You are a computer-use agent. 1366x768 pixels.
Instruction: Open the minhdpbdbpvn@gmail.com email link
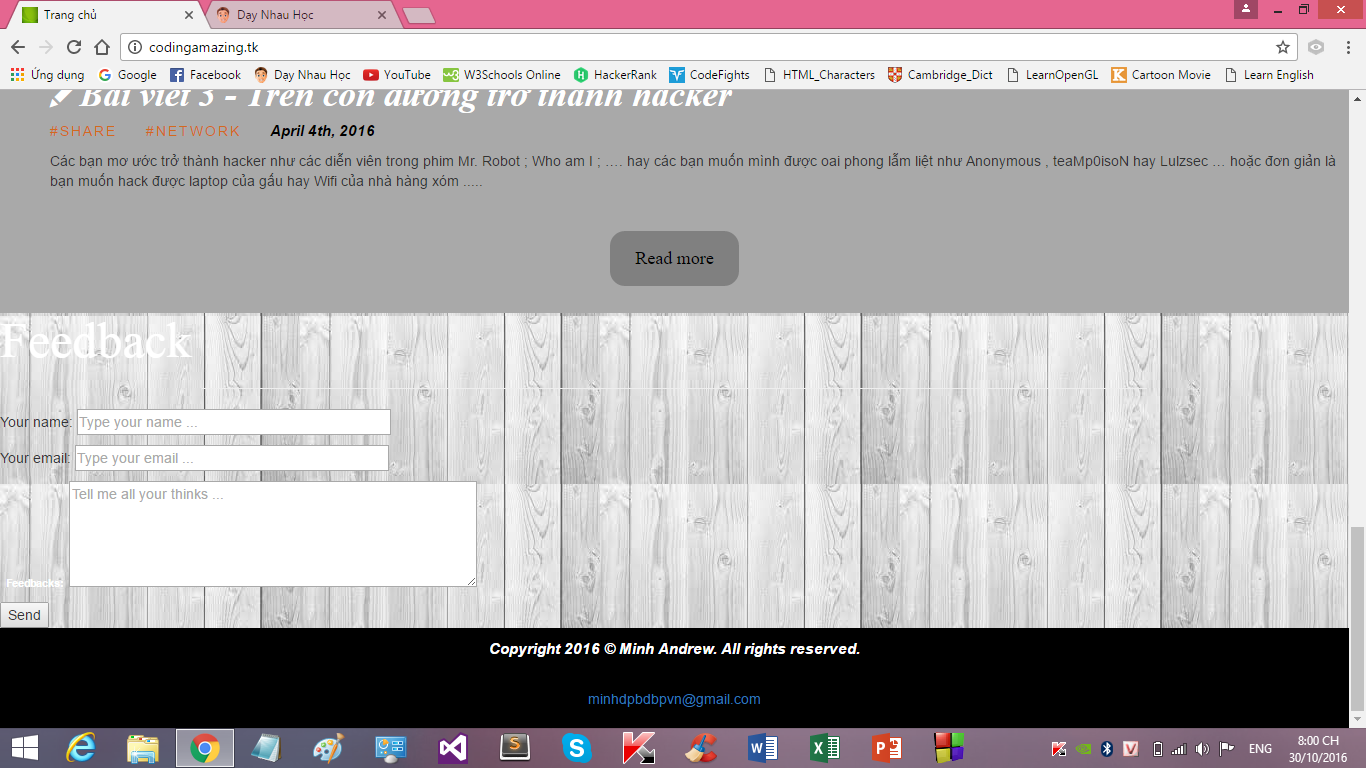(674, 700)
